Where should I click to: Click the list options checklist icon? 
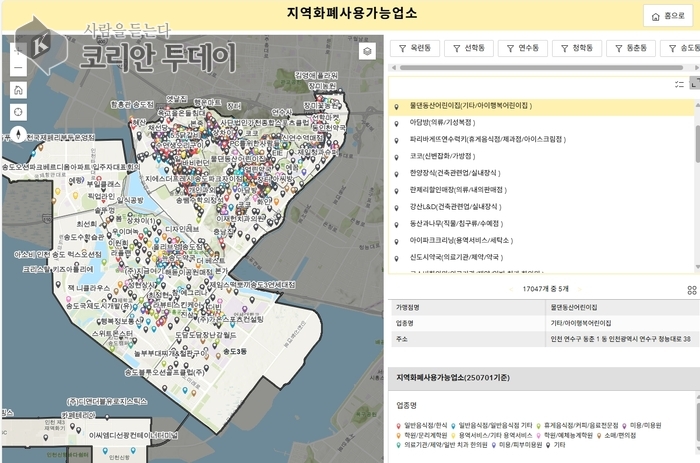click(680, 84)
